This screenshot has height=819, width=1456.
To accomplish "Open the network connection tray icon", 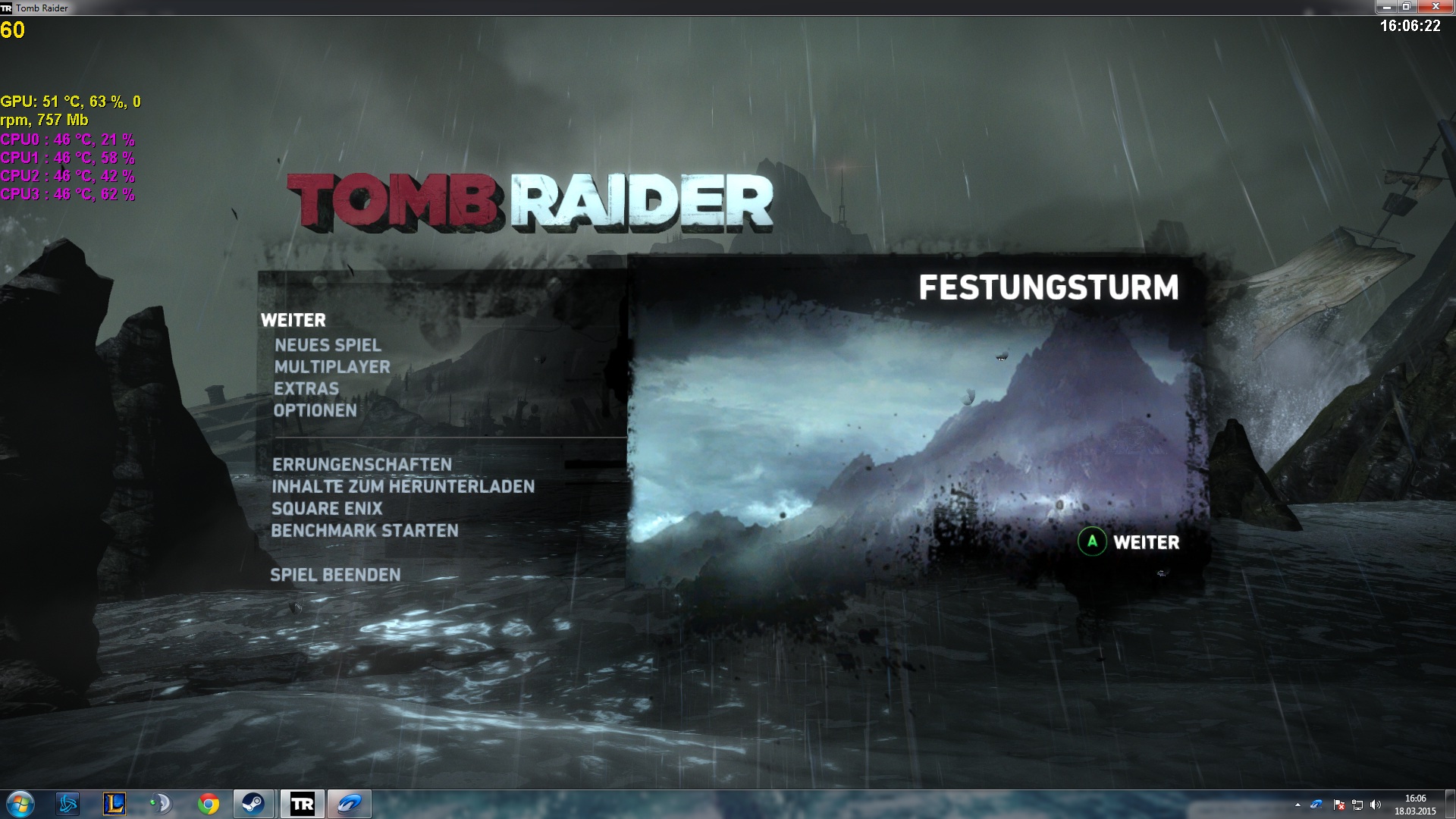I will point(1357,805).
